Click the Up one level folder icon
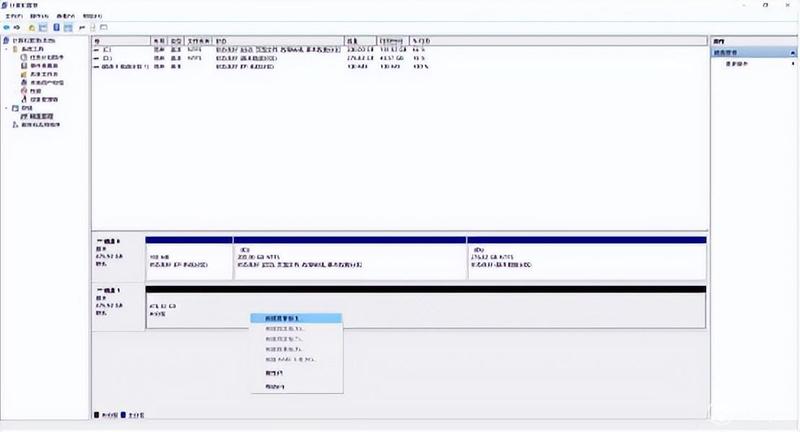The width and height of the screenshot is (800, 432). [32, 28]
